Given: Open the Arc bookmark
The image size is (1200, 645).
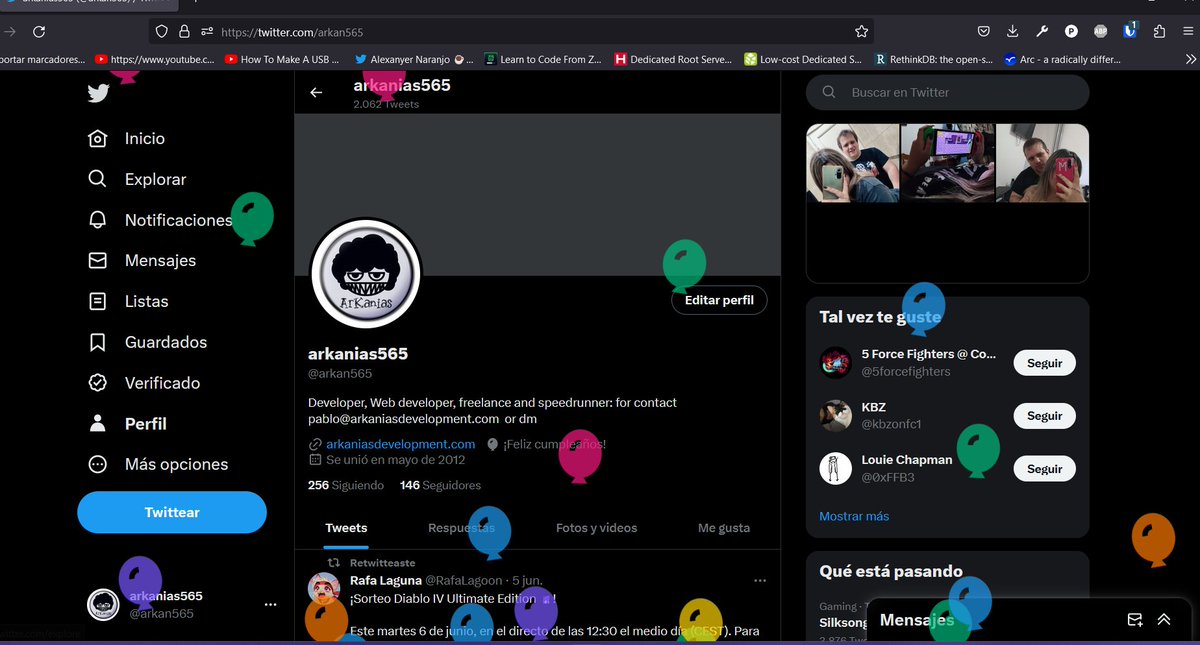Looking at the screenshot, I should pyautogui.click(x=1063, y=59).
